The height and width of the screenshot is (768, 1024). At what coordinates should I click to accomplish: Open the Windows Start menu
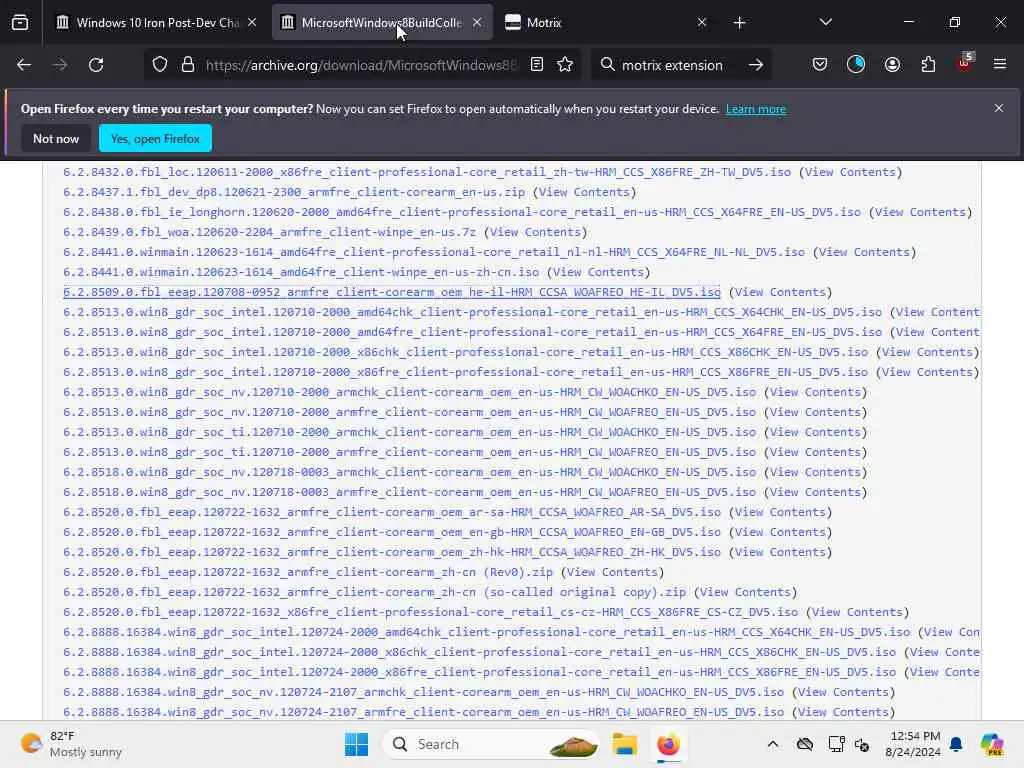point(357,744)
